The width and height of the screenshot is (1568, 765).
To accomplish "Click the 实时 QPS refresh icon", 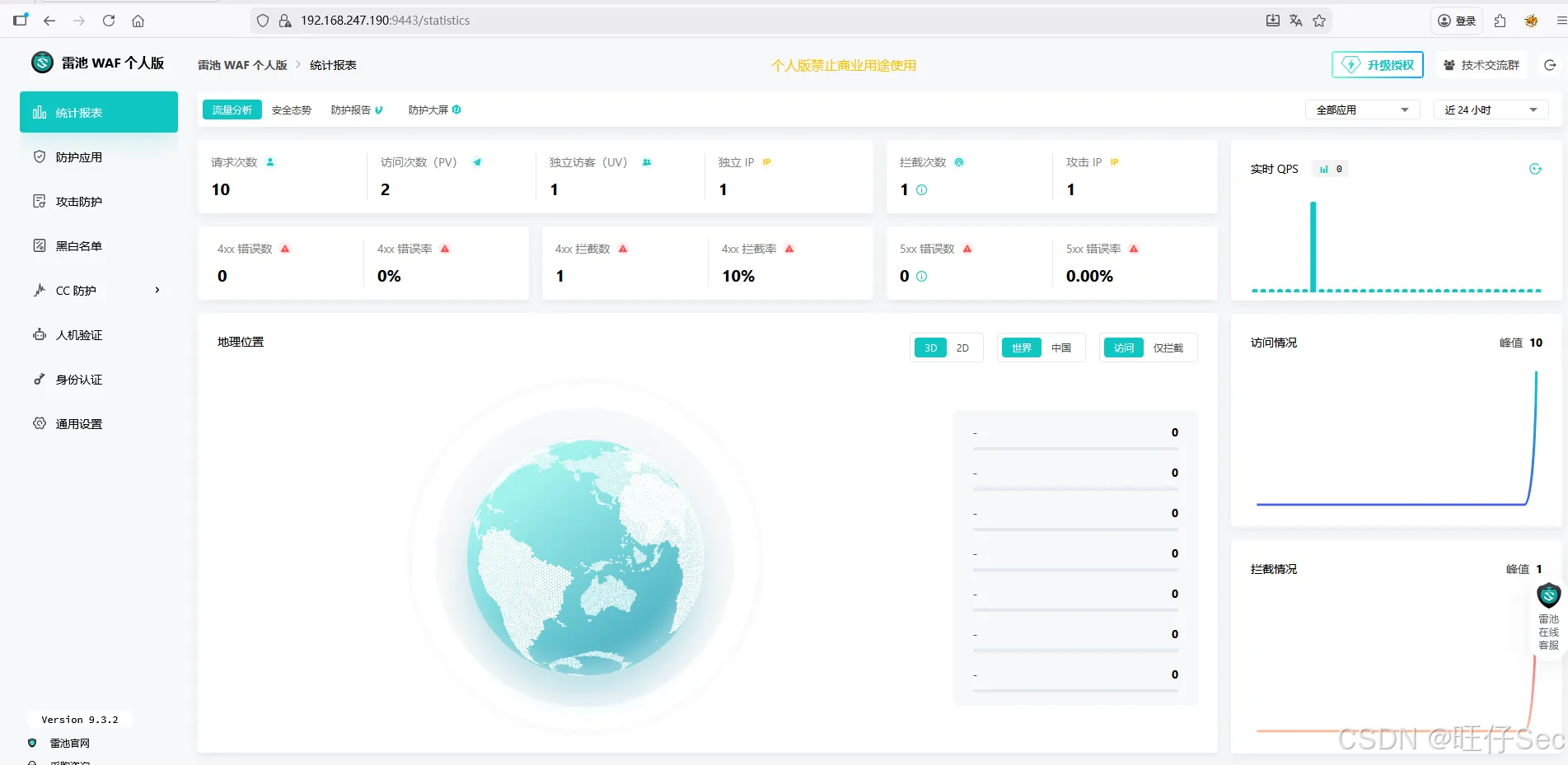I will coord(1535,169).
